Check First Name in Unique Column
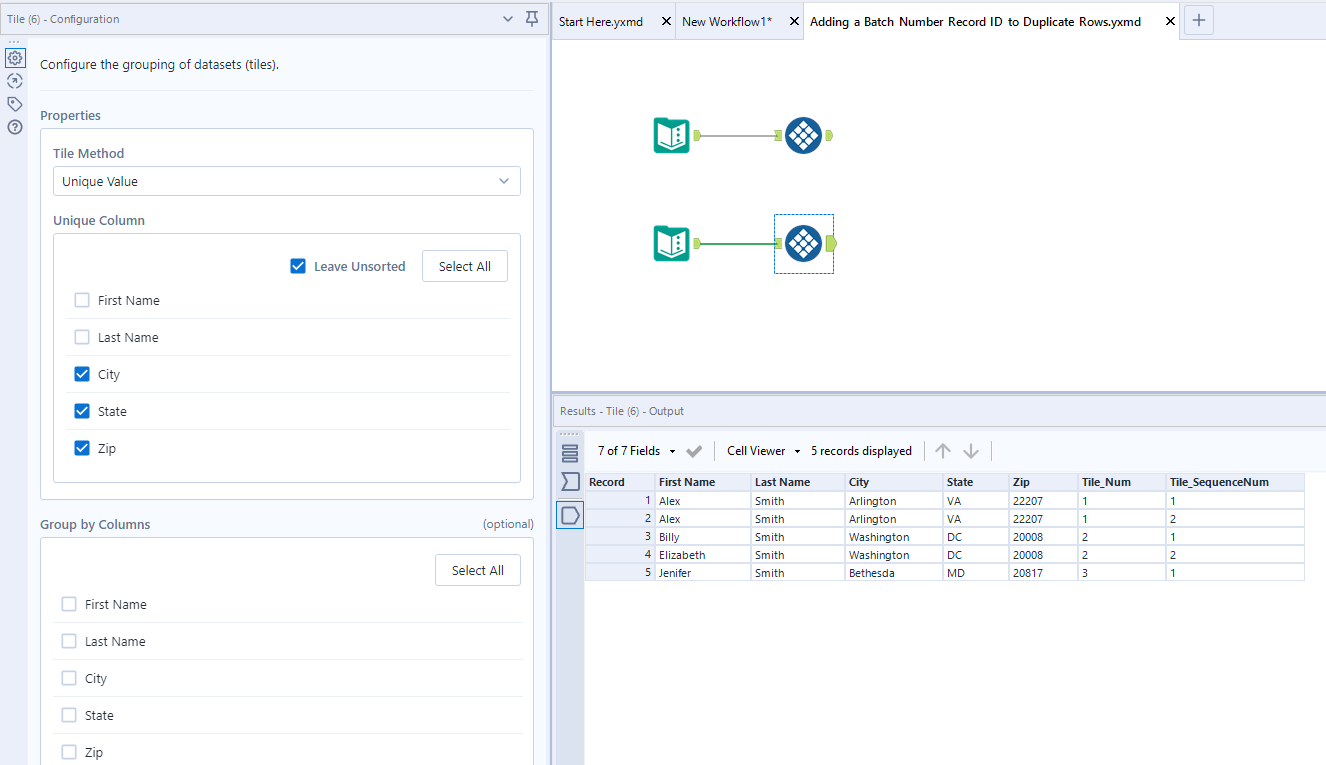The height and width of the screenshot is (765, 1326). tap(82, 300)
